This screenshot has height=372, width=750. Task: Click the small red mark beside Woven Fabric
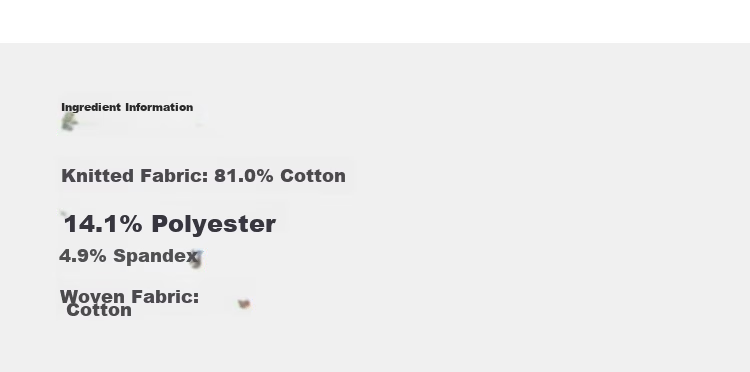(244, 304)
